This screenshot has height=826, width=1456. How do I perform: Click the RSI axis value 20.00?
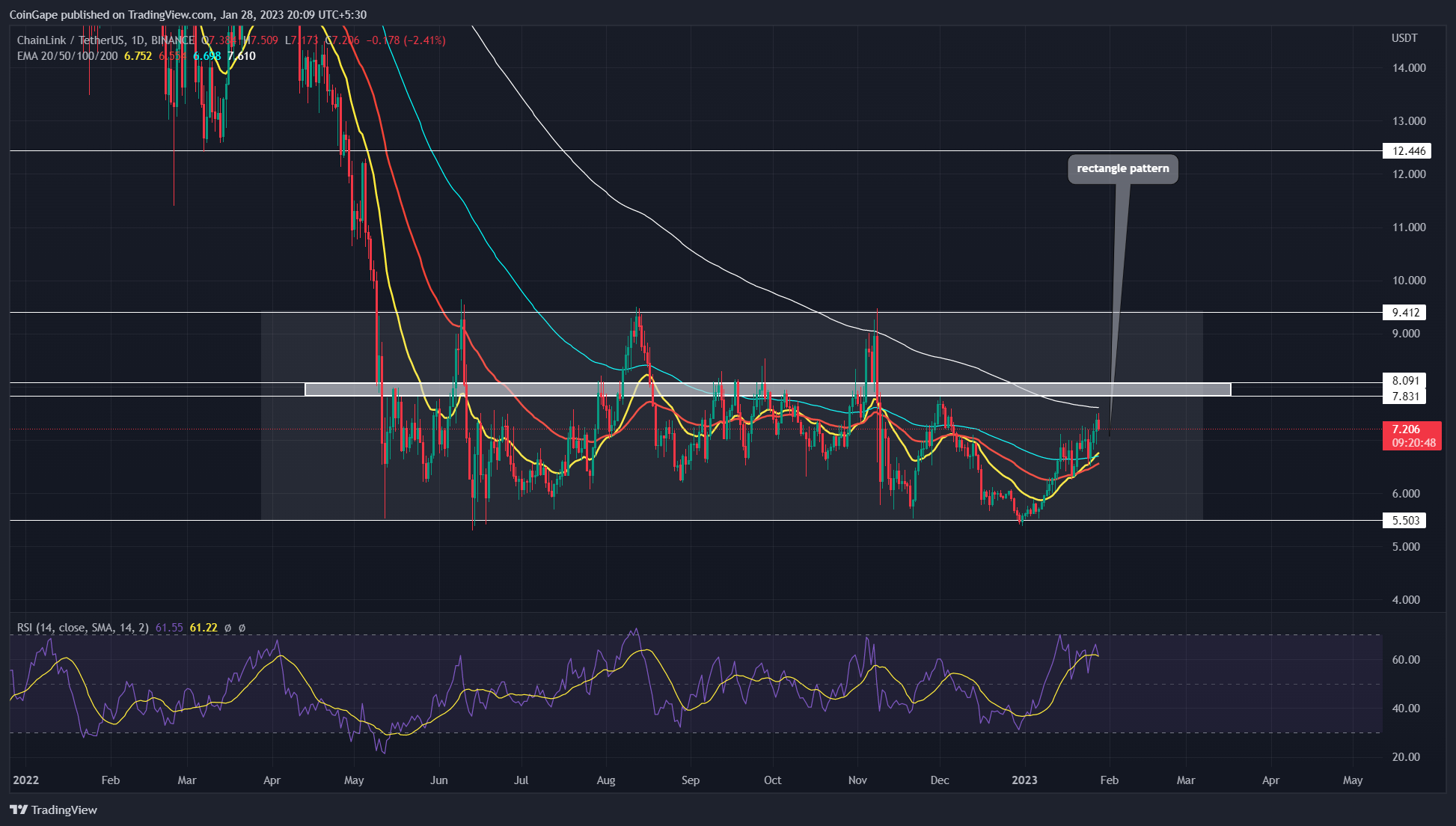[x=1406, y=757]
